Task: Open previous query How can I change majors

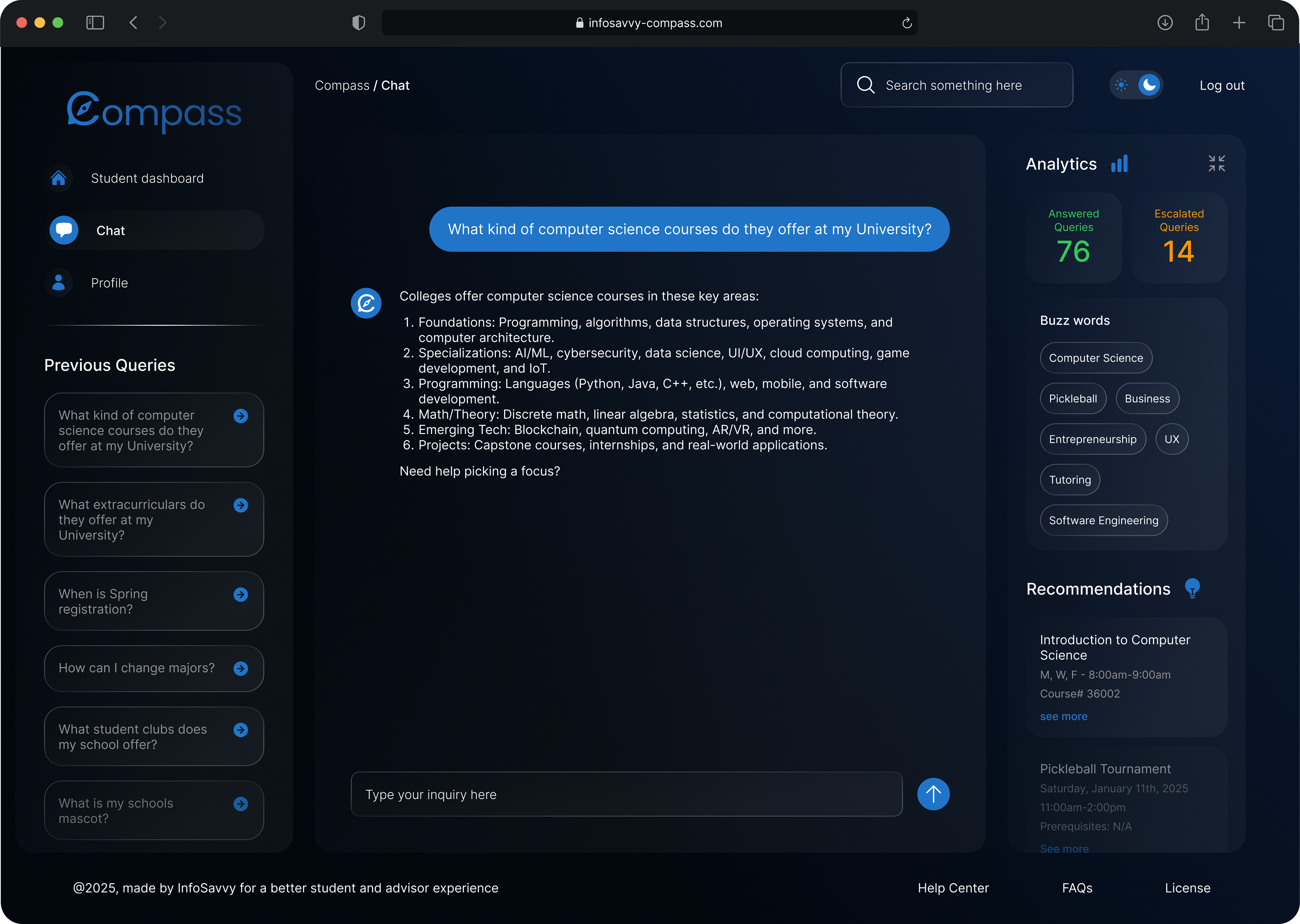Action: [x=154, y=668]
